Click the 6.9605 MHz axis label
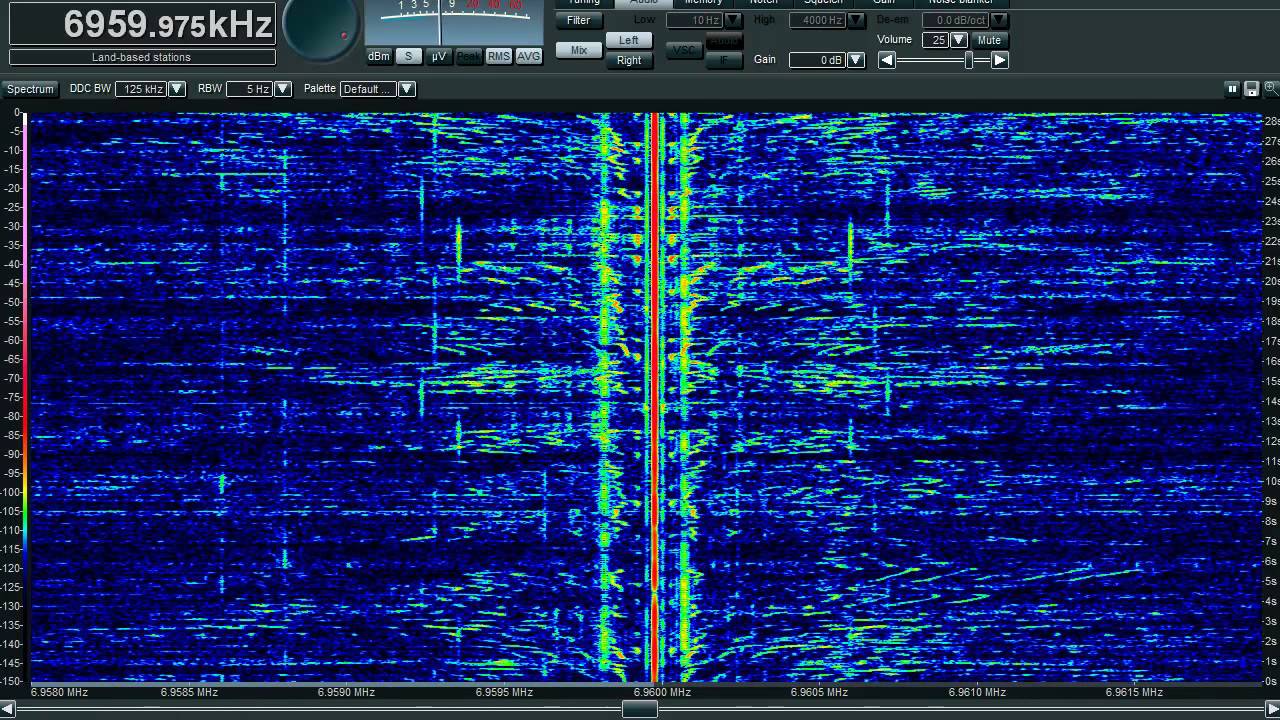The height and width of the screenshot is (720, 1280). click(819, 692)
